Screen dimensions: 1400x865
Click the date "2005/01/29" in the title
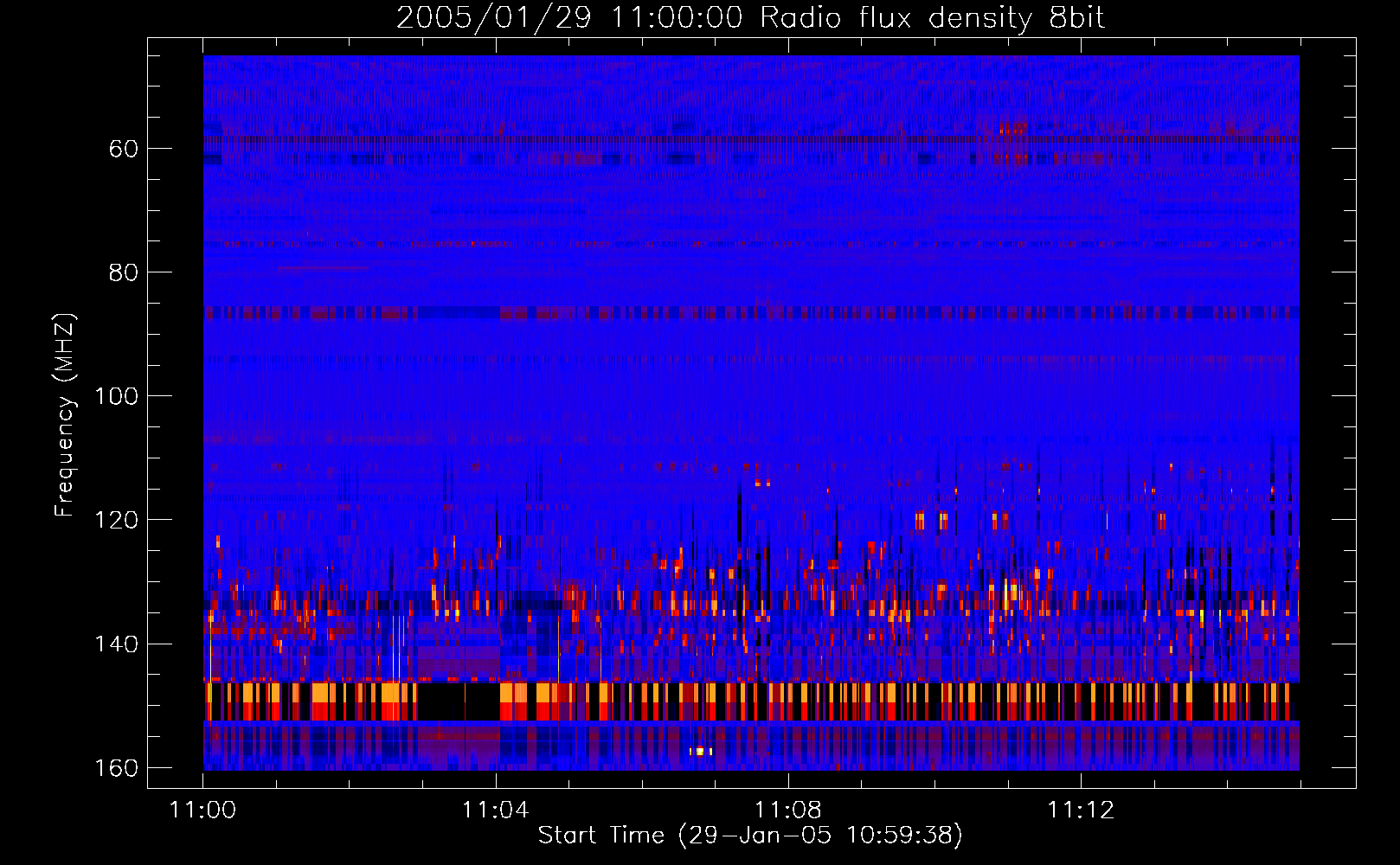point(493,17)
